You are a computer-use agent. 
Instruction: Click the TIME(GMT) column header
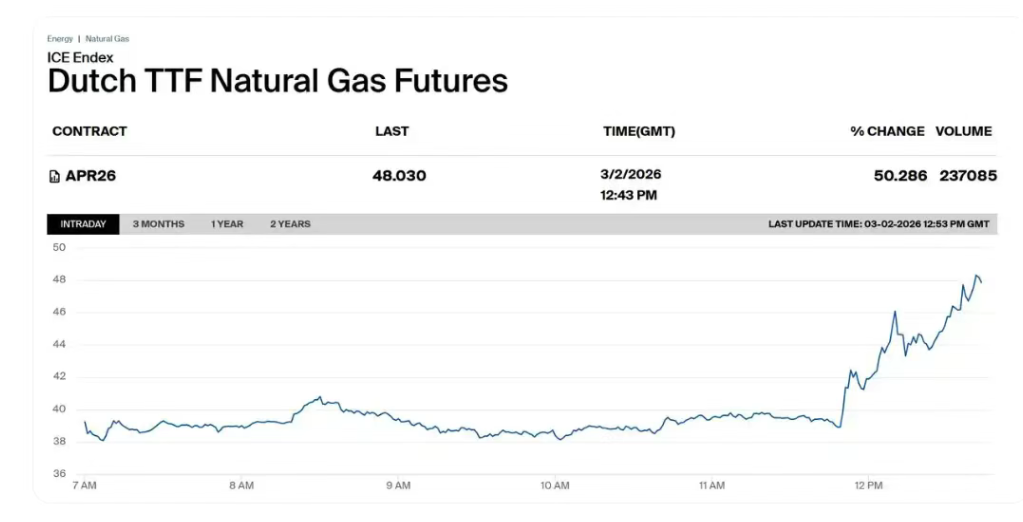point(639,131)
